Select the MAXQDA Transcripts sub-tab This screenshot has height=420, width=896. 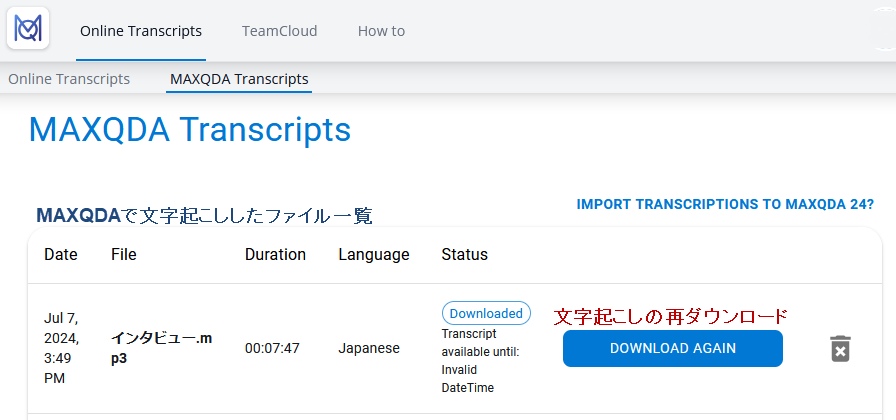click(239, 79)
